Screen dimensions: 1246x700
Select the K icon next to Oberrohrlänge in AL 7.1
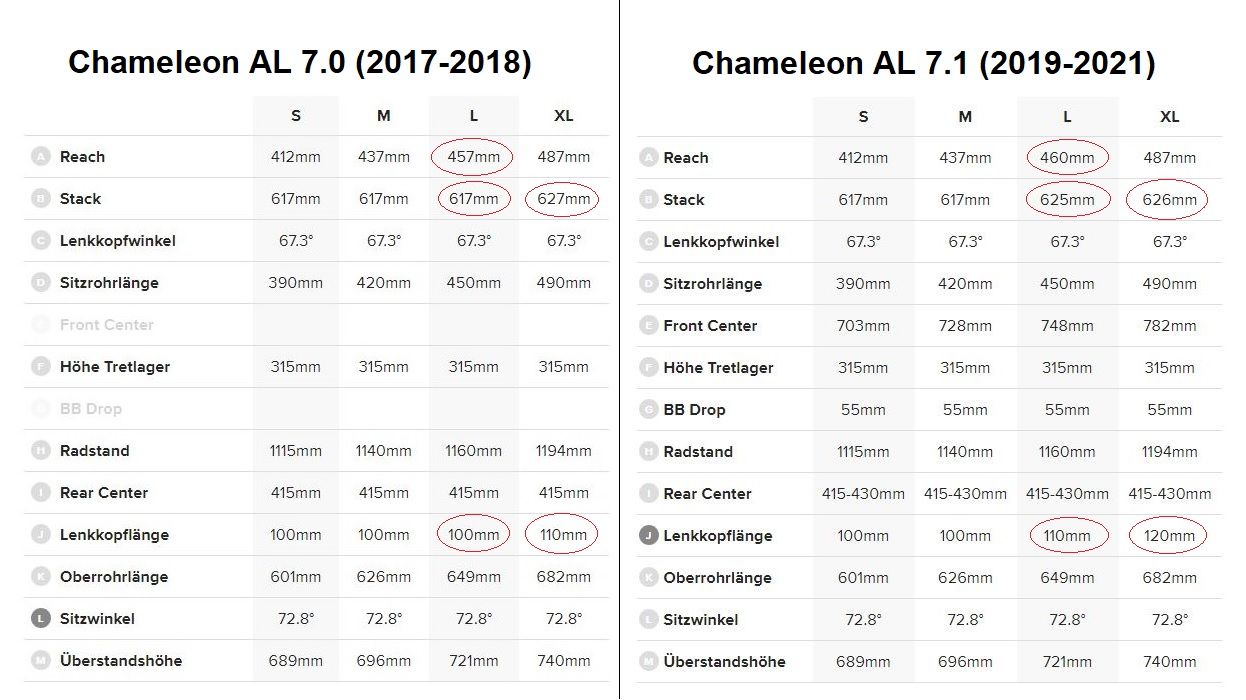(x=648, y=578)
